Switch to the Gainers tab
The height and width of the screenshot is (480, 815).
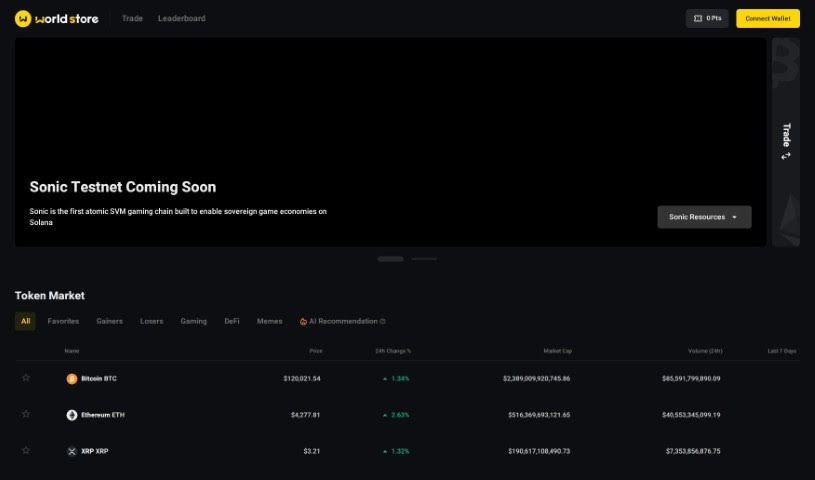[110, 321]
